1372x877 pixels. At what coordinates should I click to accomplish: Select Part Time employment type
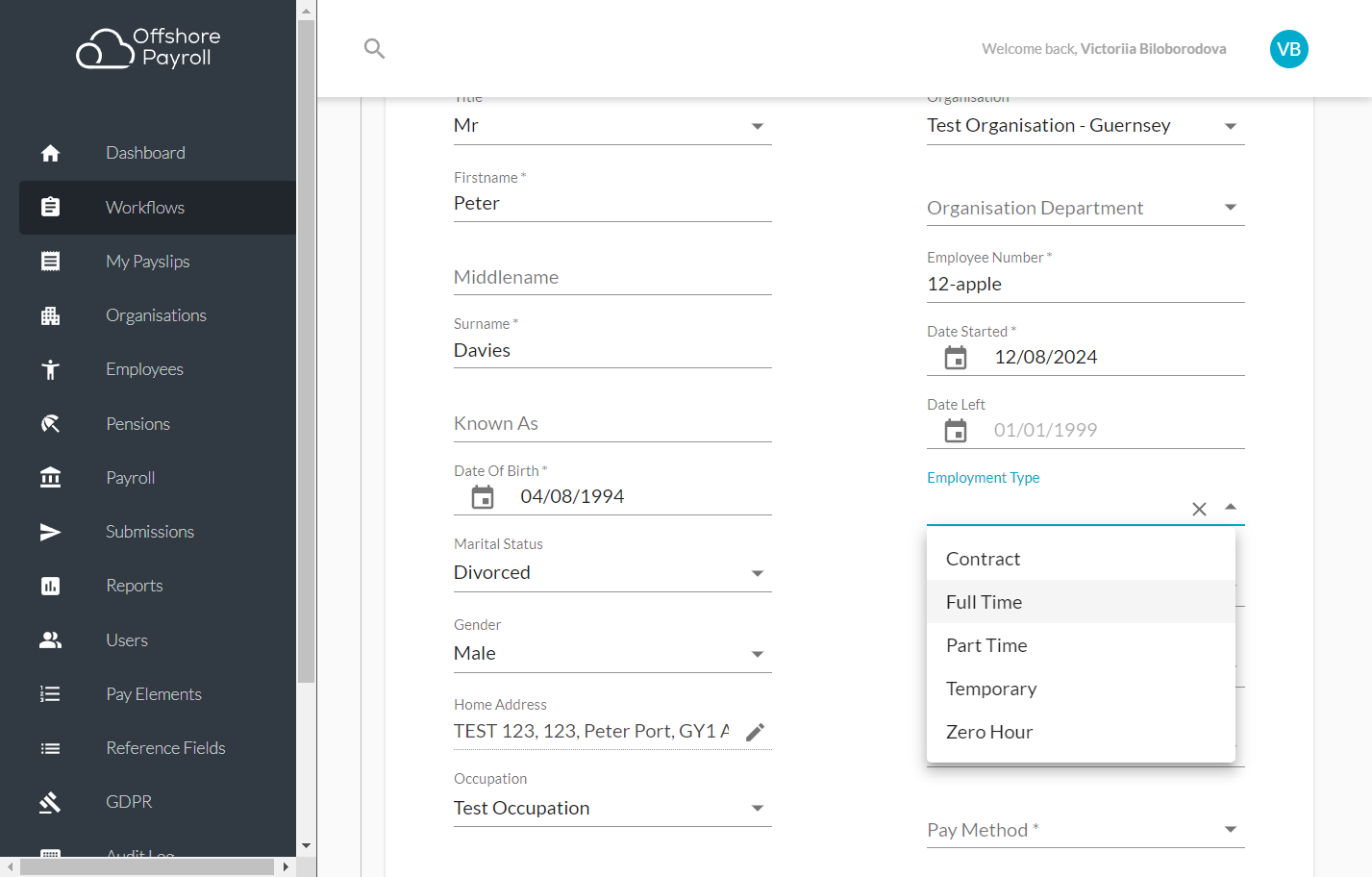[1081, 645]
